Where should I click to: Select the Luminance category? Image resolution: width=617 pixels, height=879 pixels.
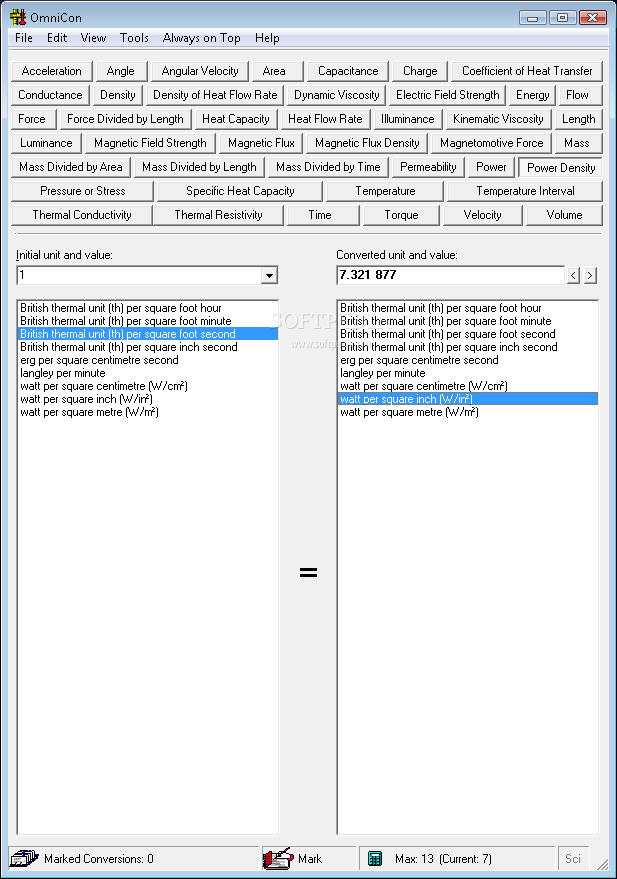tap(46, 144)
